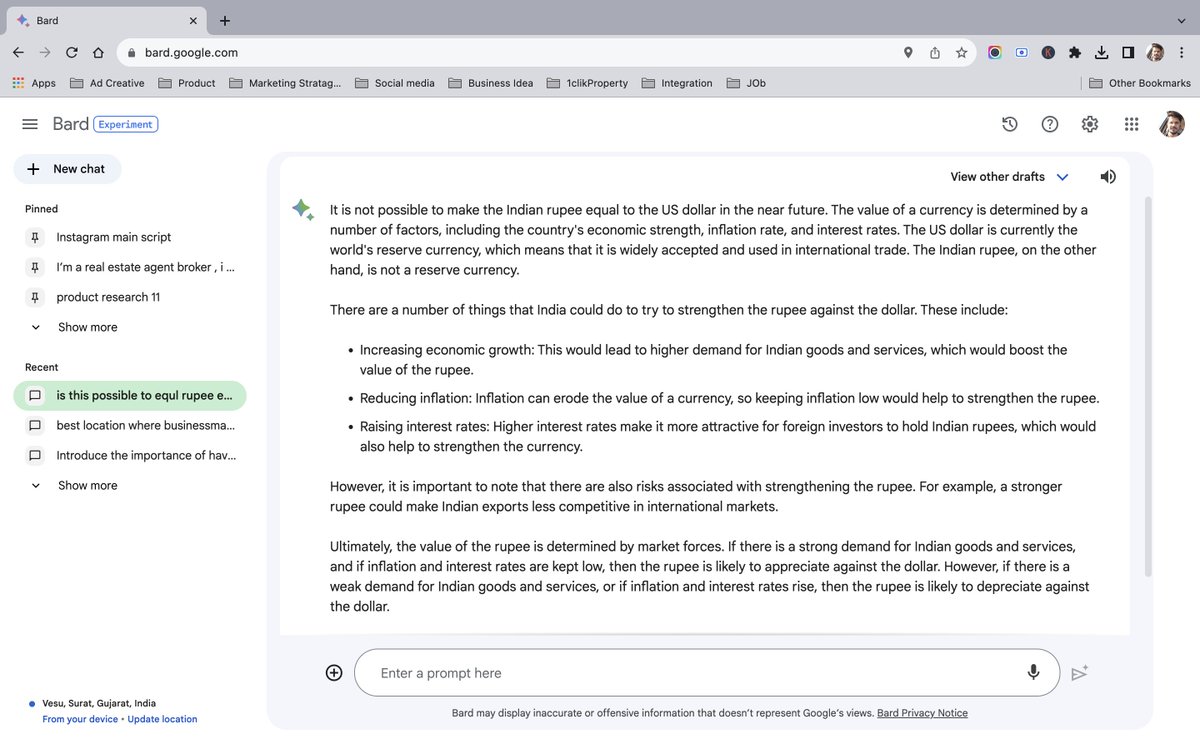Open Chrome three-dot menu
This screenshot has width=1200, height=749.
click(1181, 53)
